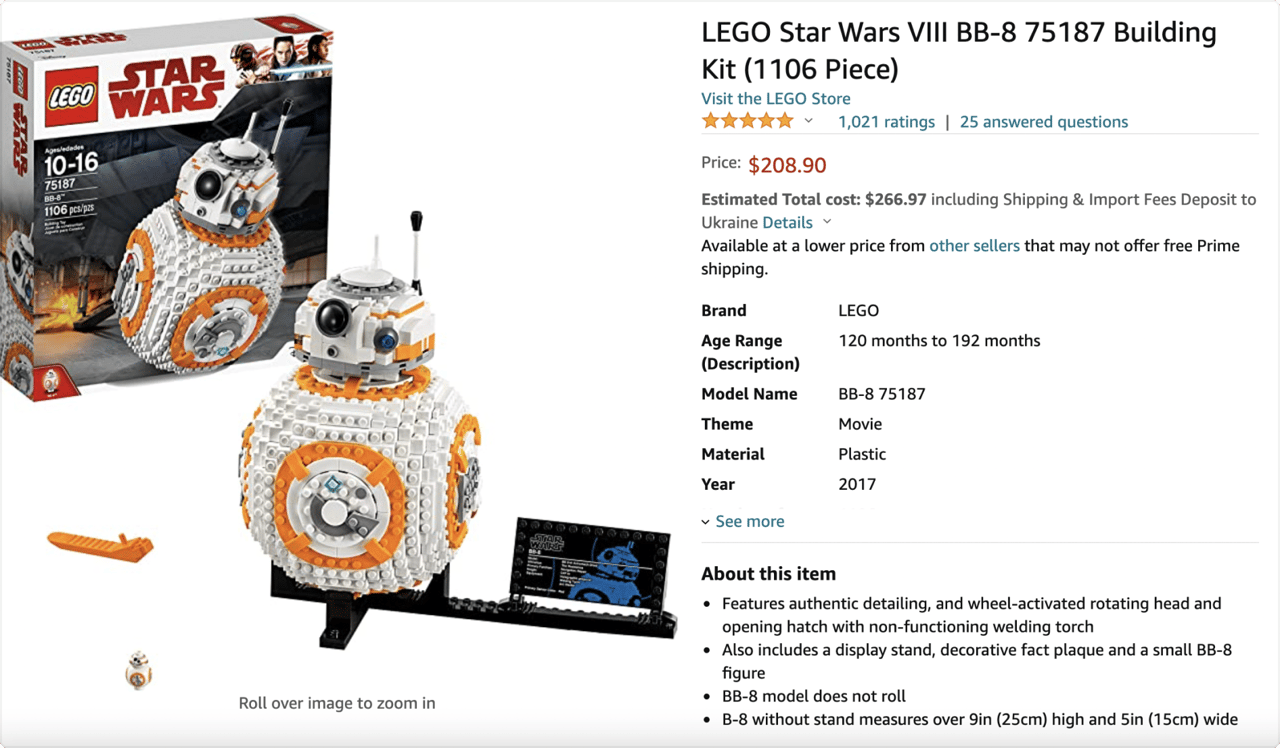Expand the Details shipping cost dropdown
The image size is (1280, 748).
(x=797, y=222)
